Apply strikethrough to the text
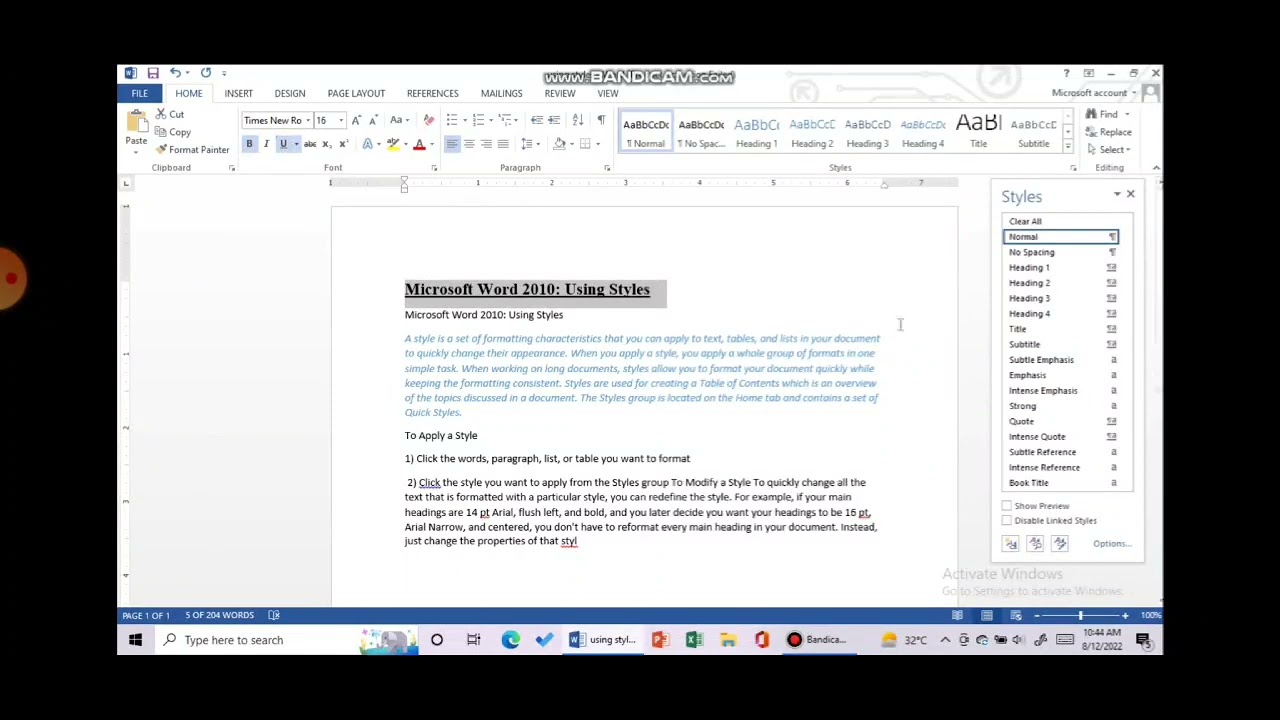Screen dimensions: 1280x720 (310, 144)
